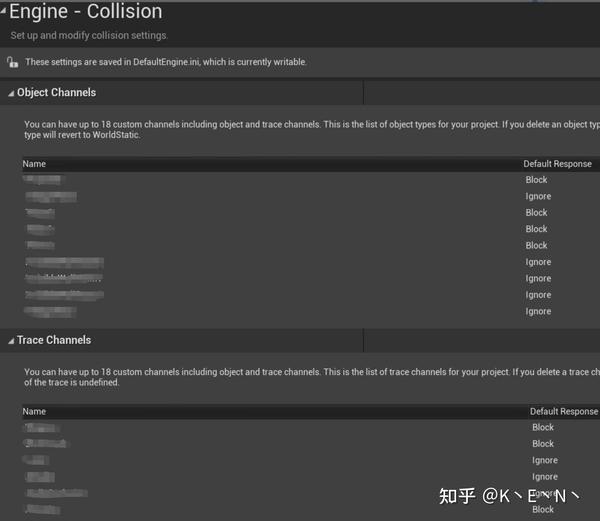Click the Object Channels description starting 'You can have'

pyautogui.click(x=311, y=129)
